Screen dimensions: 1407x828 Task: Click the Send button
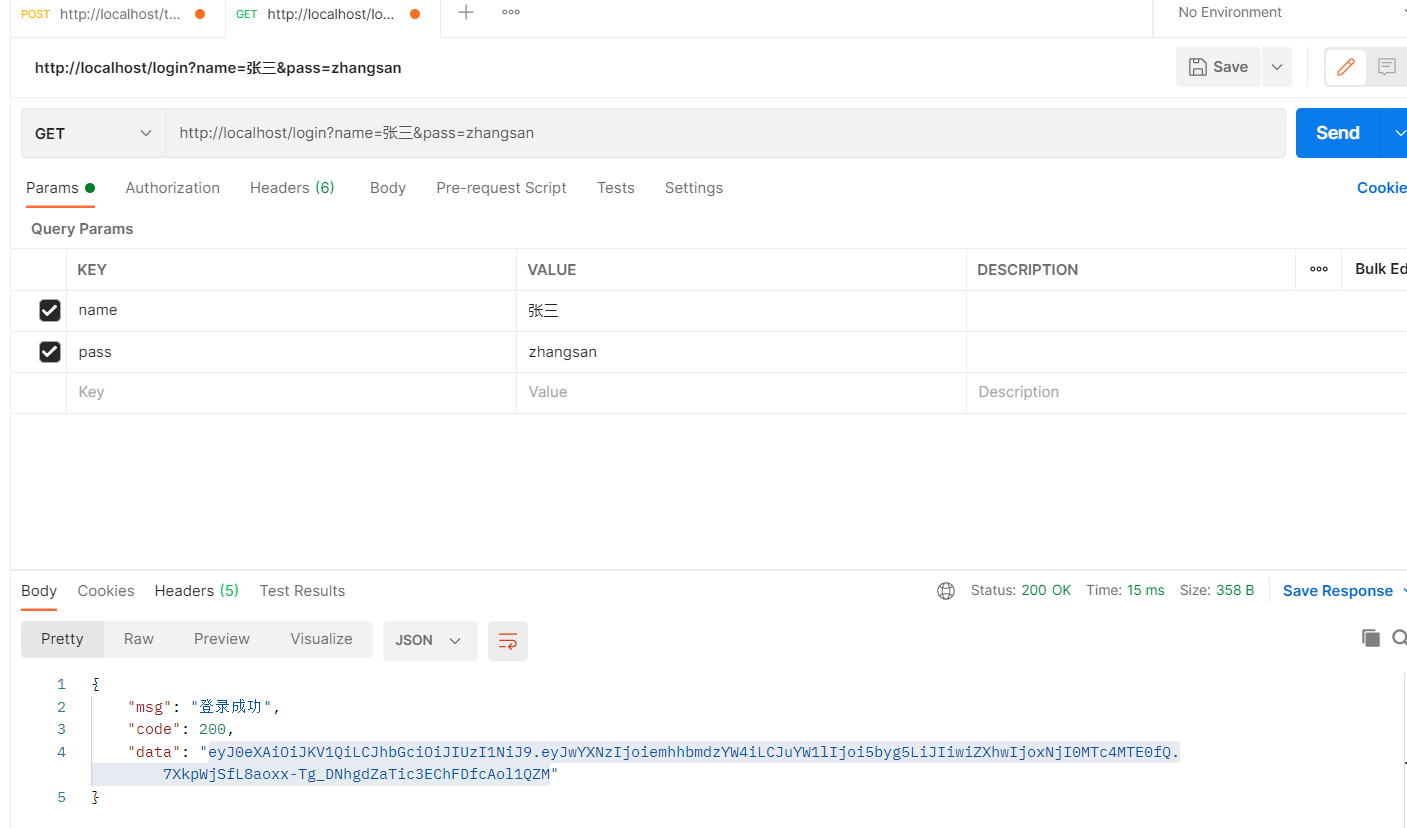tap(1336, 132)
